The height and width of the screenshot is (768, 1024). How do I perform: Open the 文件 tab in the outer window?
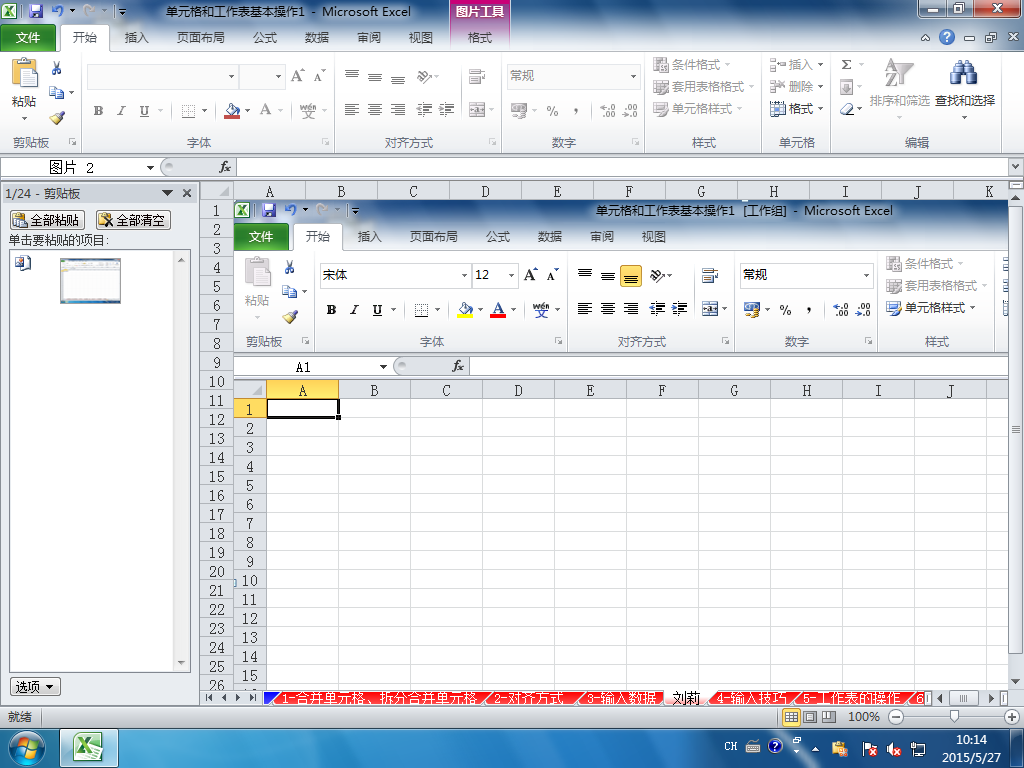tap(28, 38)
